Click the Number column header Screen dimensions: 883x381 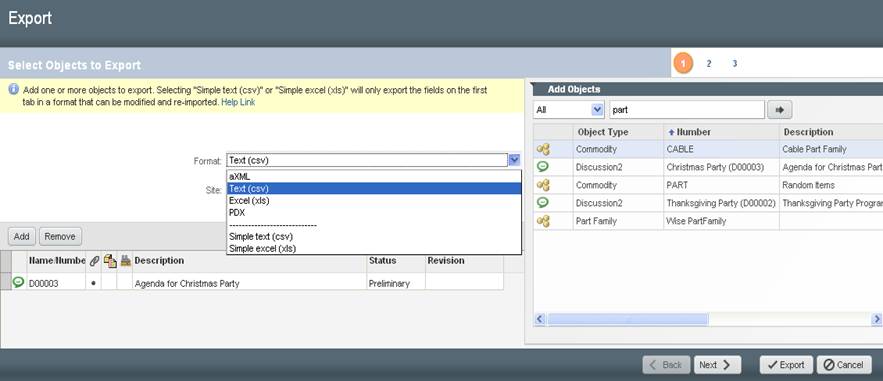[x=721, y=132]
